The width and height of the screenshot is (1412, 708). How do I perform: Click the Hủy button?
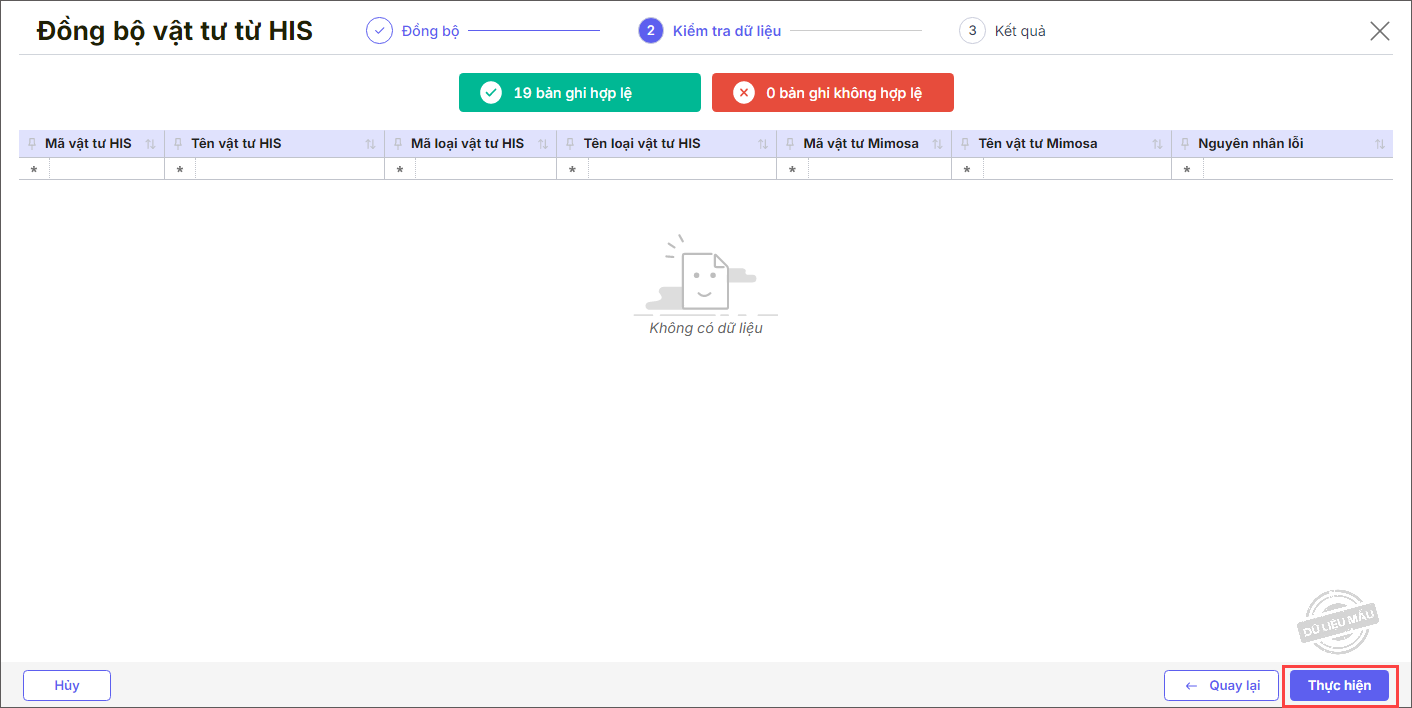(x=67, y=686)
